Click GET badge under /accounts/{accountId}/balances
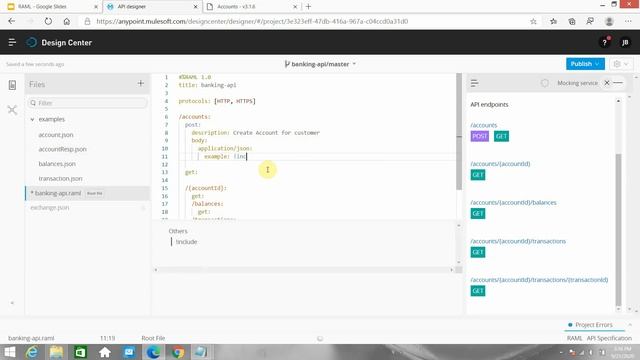The width and height of the screenshot is (640, 360). click(x=478, y=213)
